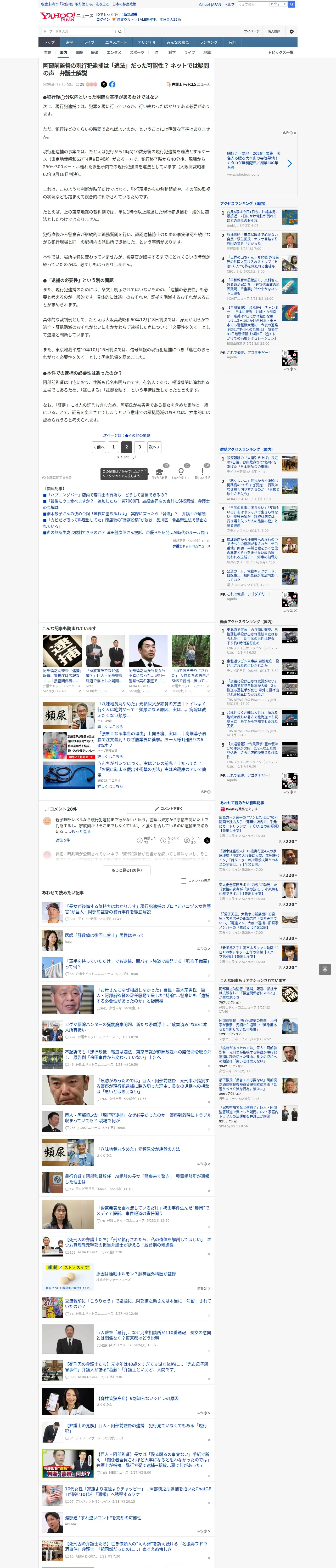The image size is (336, 1568).
Task: Share the article on Facebook
Action: 112,85
